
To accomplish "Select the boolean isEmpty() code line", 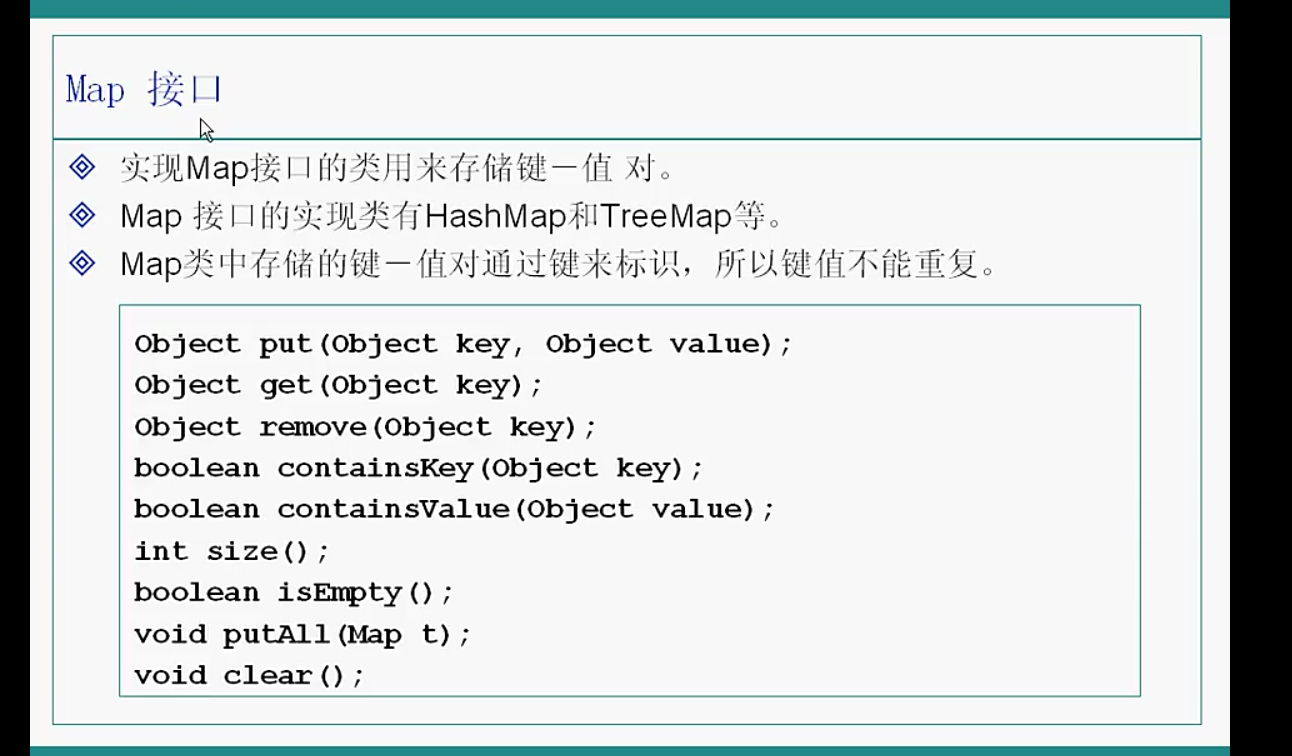I will (x=294, y=592).
